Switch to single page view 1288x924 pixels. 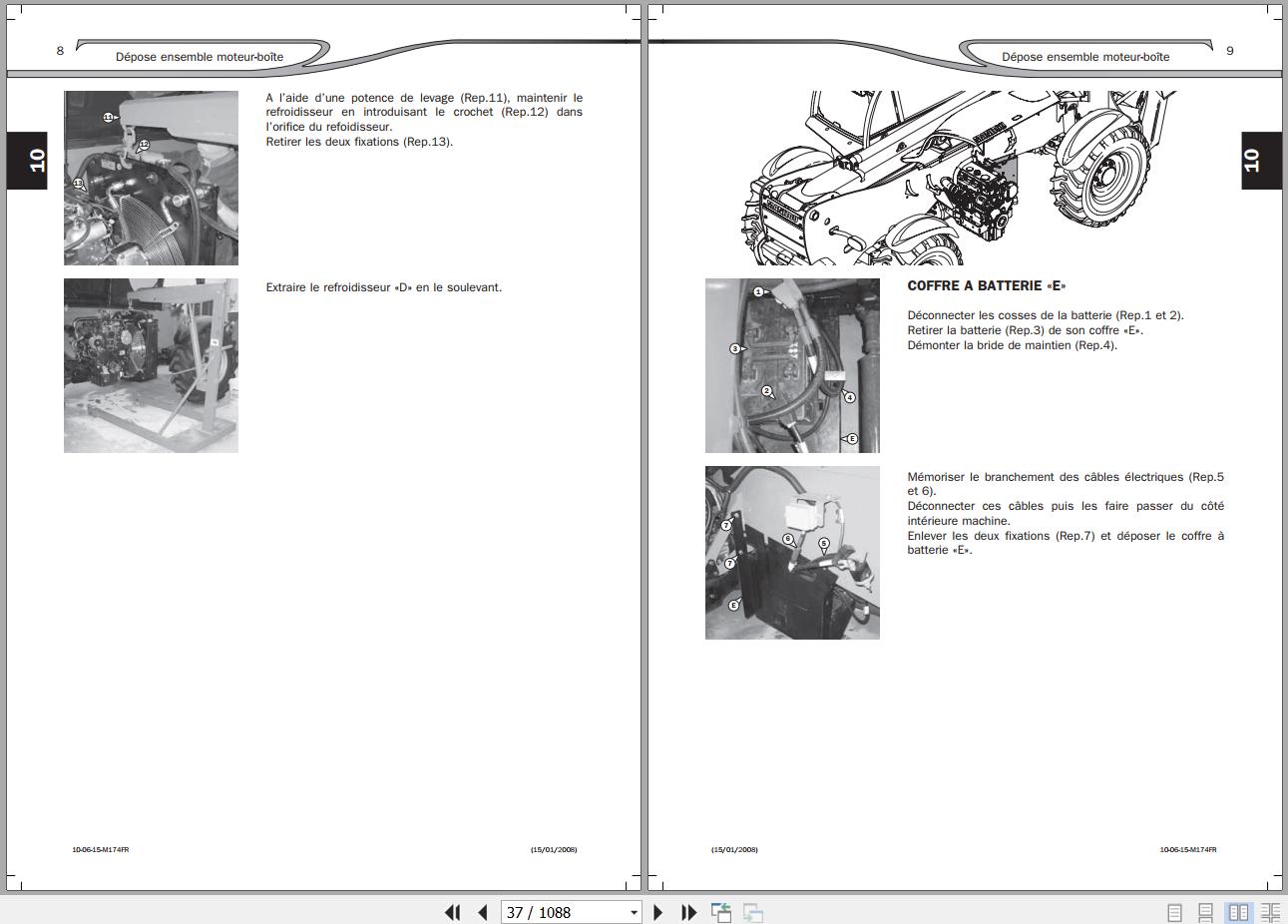click(1174, 912)
